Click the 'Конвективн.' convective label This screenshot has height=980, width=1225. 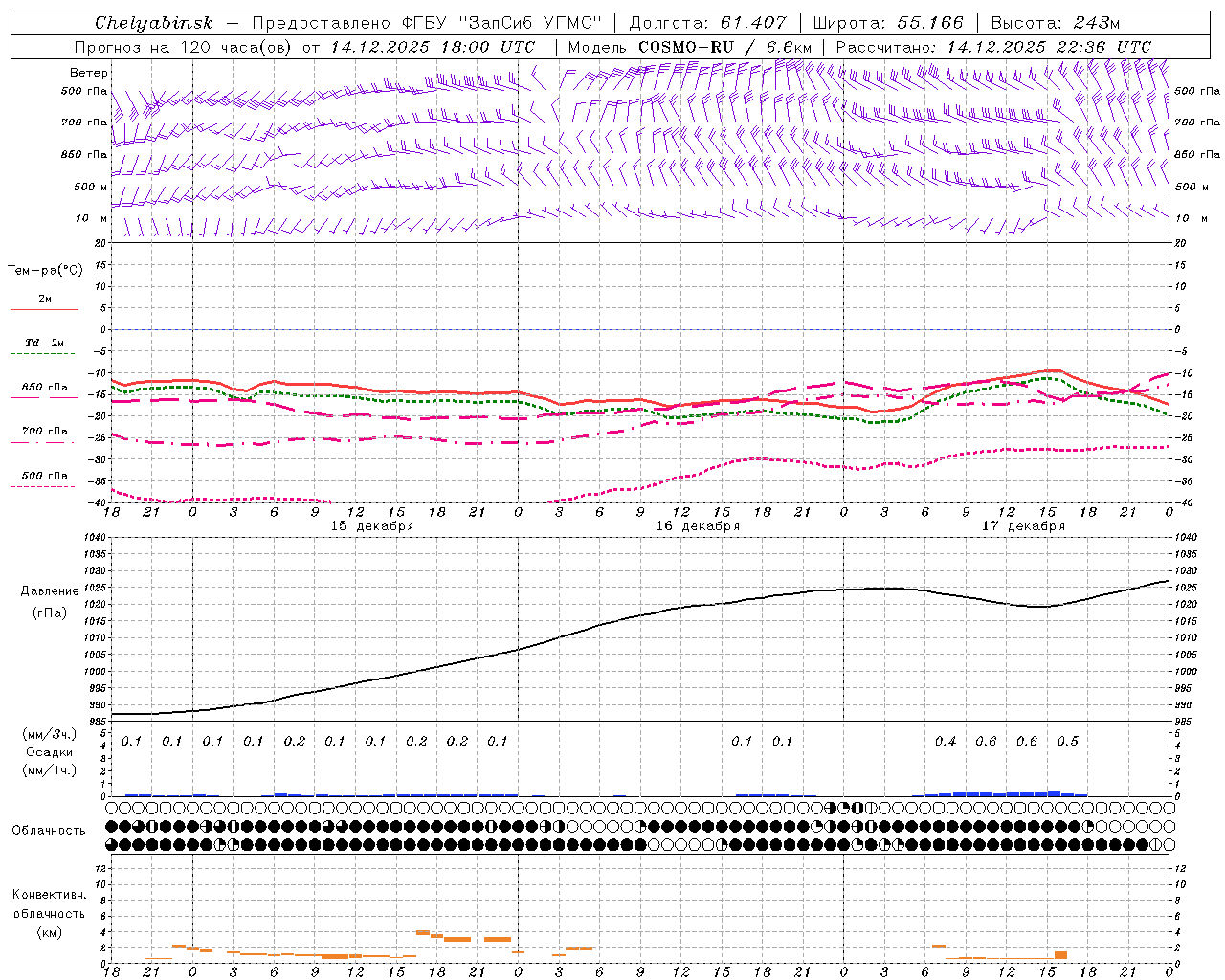(x=49, y=895)
